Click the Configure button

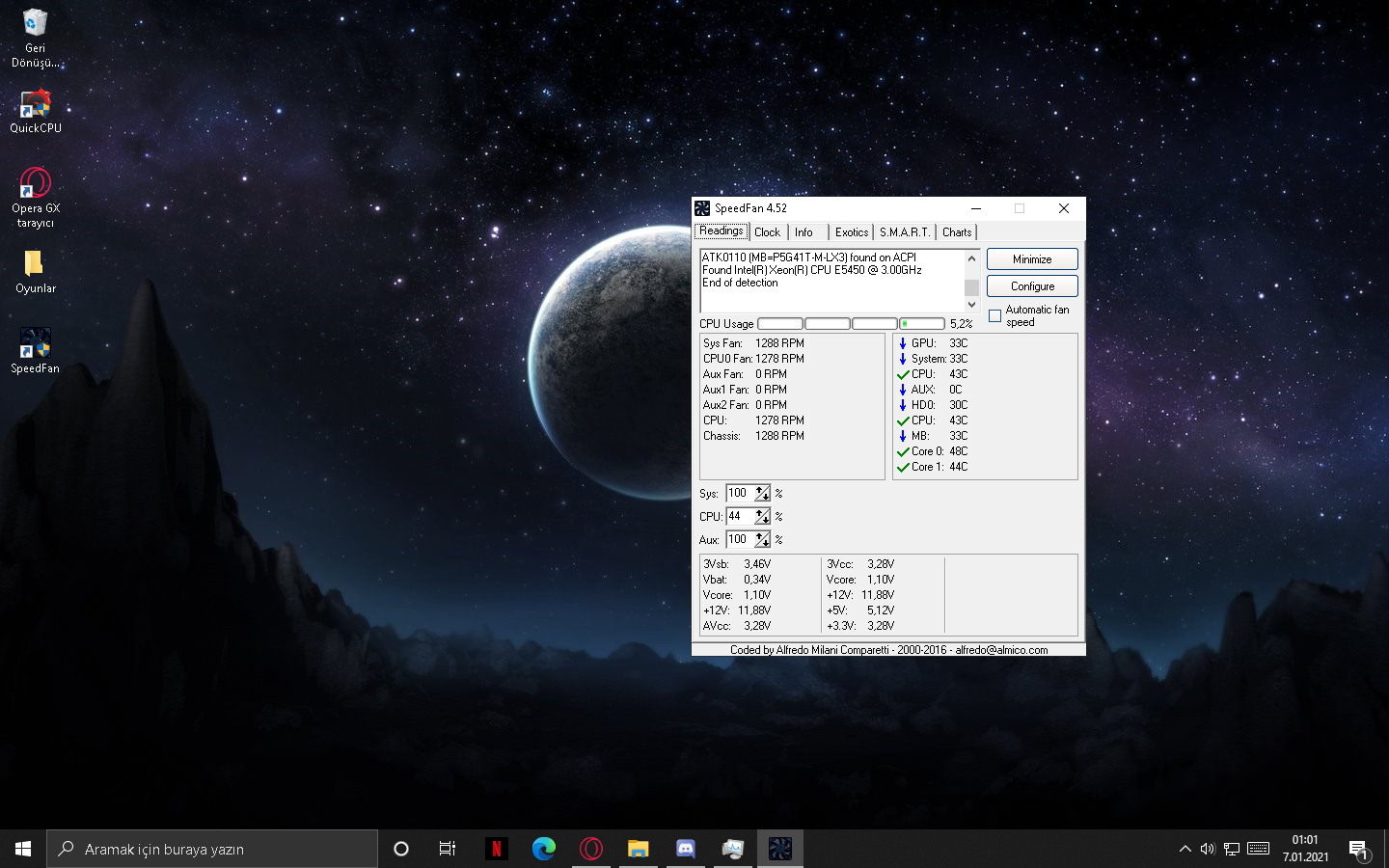click(1032, 286)
